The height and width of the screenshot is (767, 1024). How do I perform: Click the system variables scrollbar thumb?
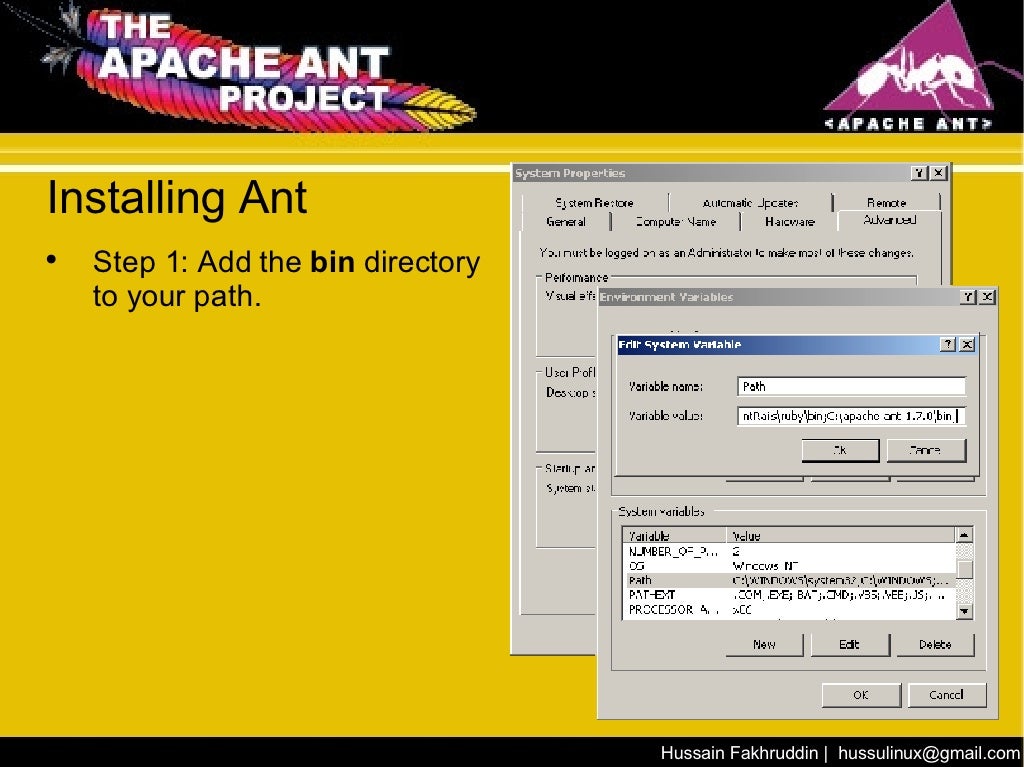tap(965, 568)
